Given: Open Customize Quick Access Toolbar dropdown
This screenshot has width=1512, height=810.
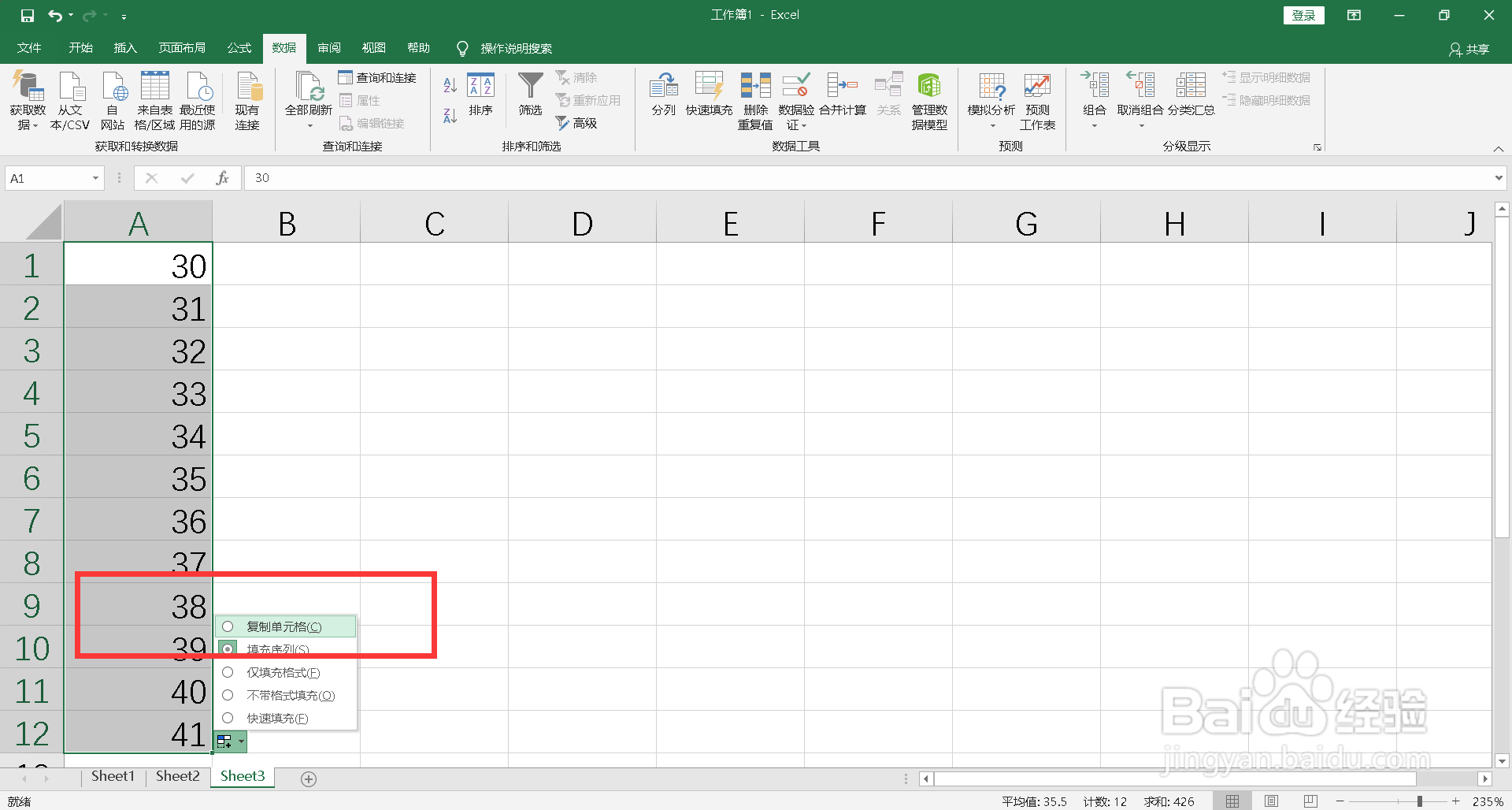Looking at the screenshot, I should click(124, 16).
